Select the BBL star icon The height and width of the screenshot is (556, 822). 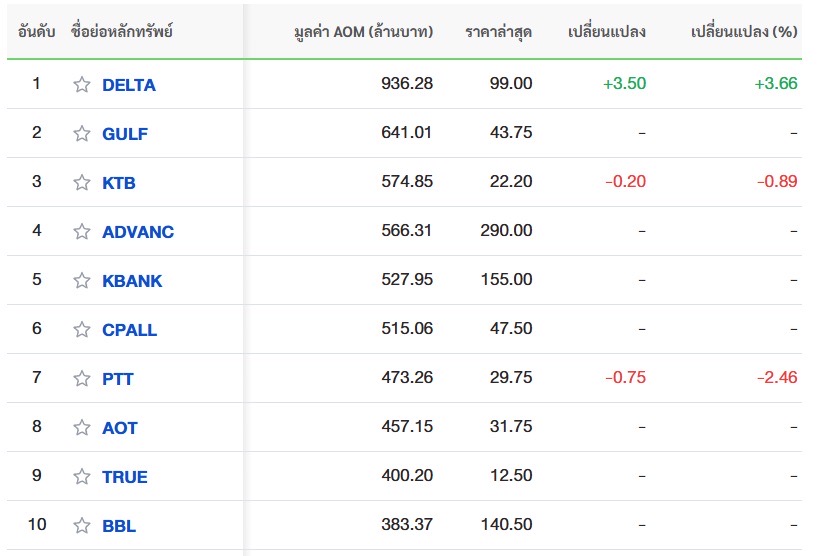click(81, 525)
